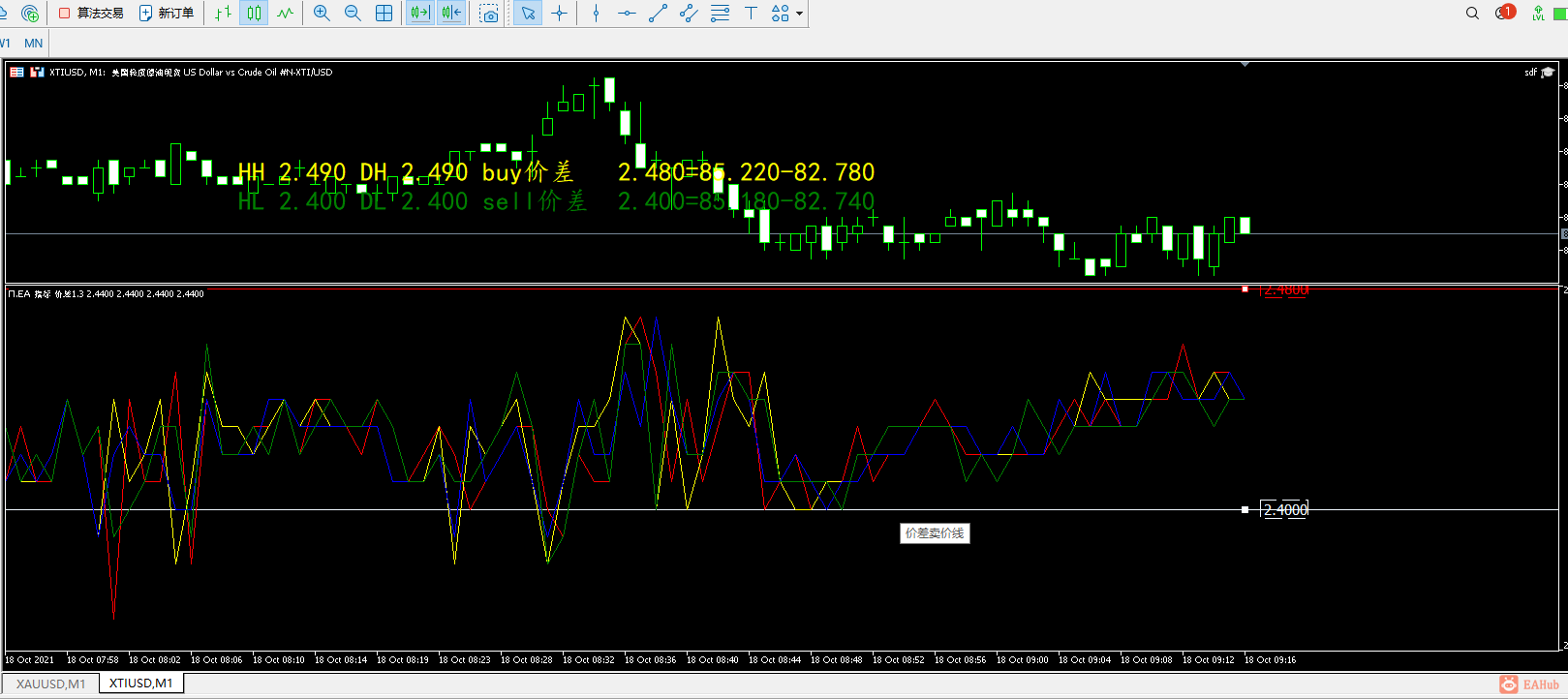Expand the shapes tool dropdown arrow
Screen dimensions: 1568x699
799,14
